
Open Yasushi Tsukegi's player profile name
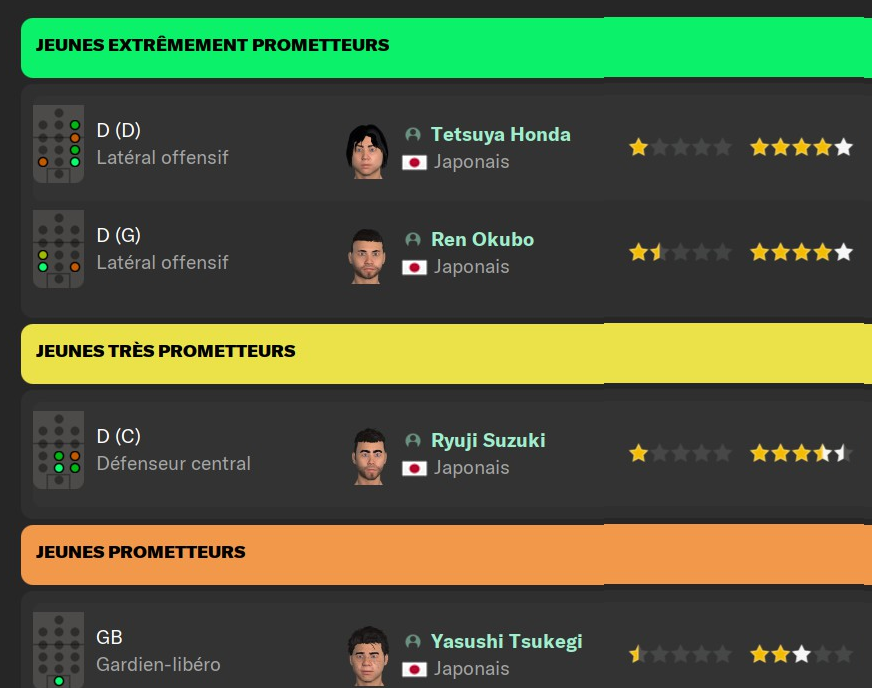coord(506,641)
